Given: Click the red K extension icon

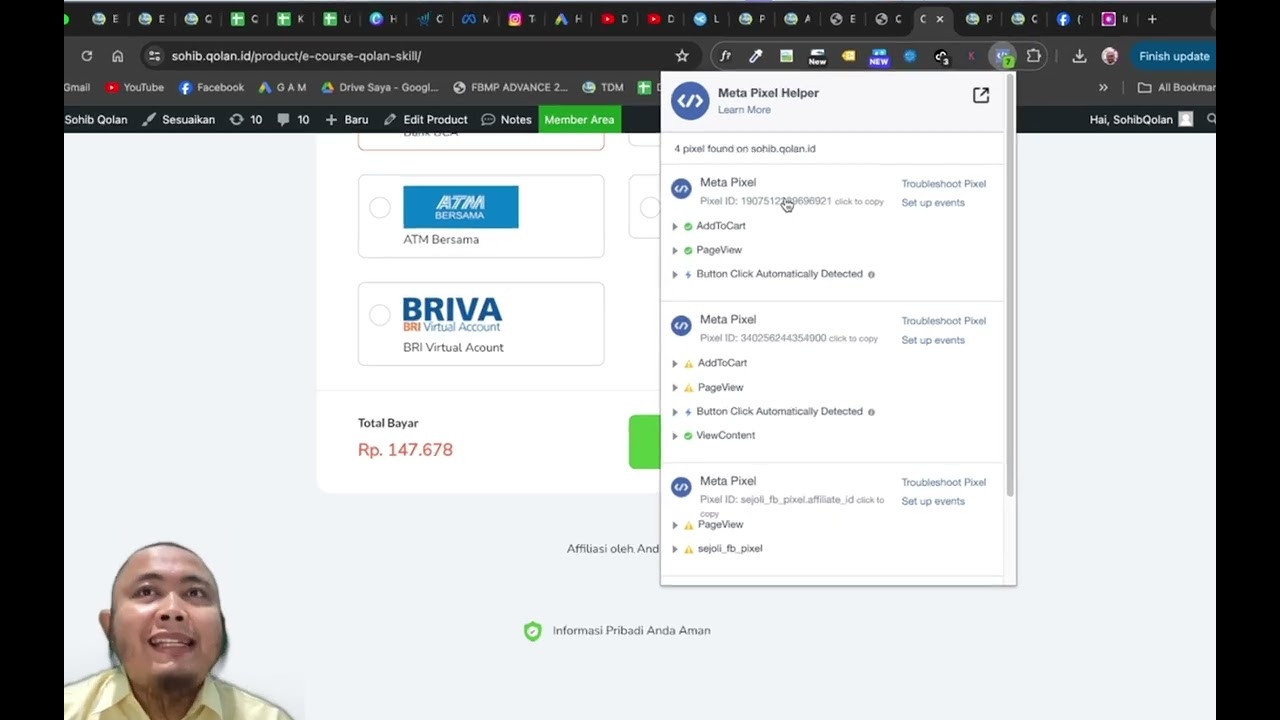Looking at the screenshot, I should click(971, 56).
